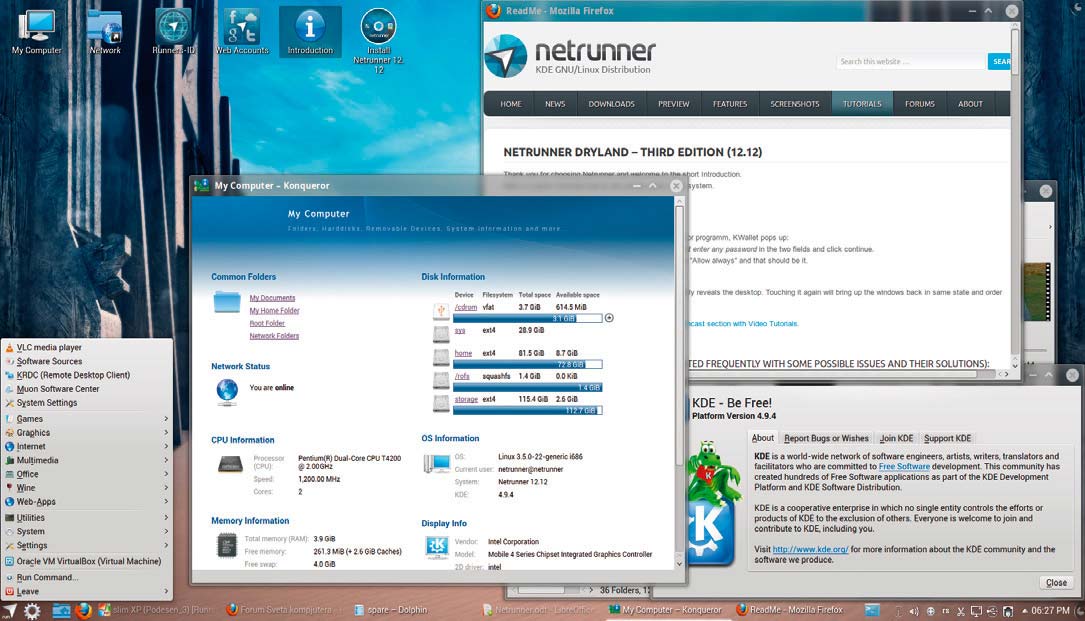Screen dimensions: 1085x621
Task: Switch to spare – Dolphin taskbar entry
Action: (x=391, y=610)
